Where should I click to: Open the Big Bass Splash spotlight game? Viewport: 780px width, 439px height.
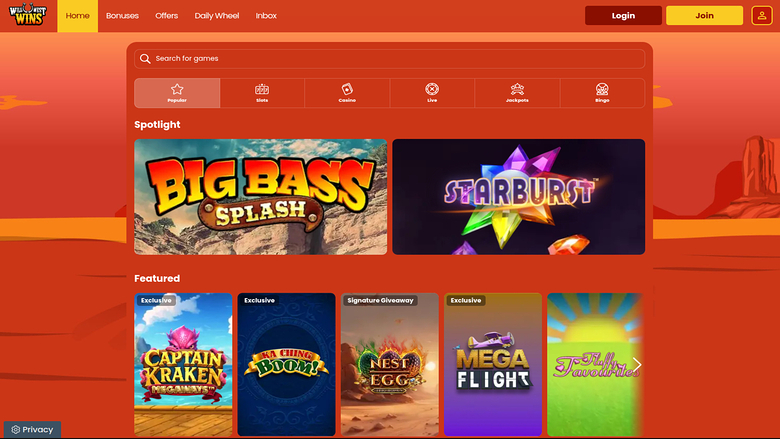pos(260,196)
